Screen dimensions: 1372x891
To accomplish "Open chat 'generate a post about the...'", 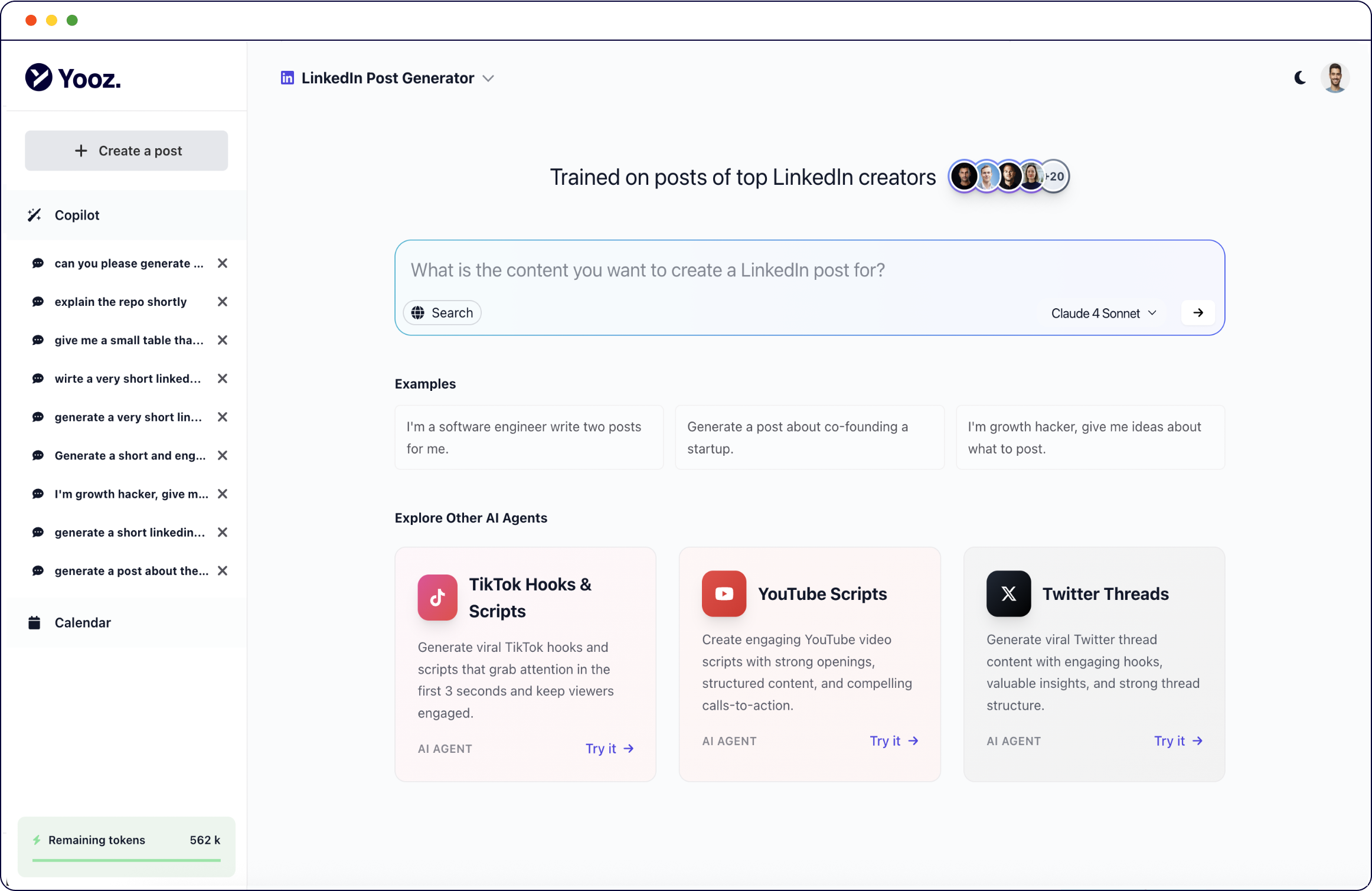I will [x=131, y=570].
